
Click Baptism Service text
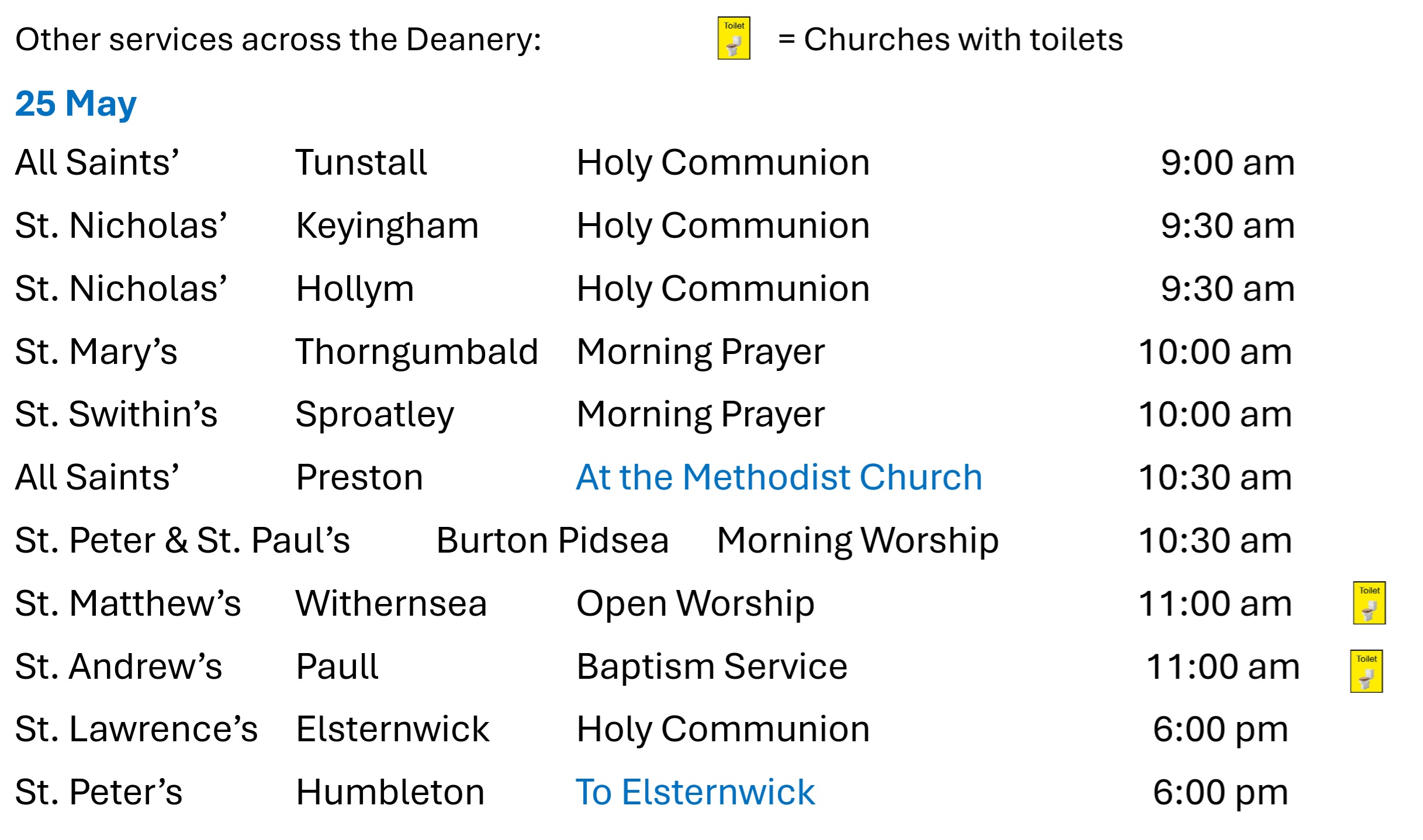coord(712,668)
